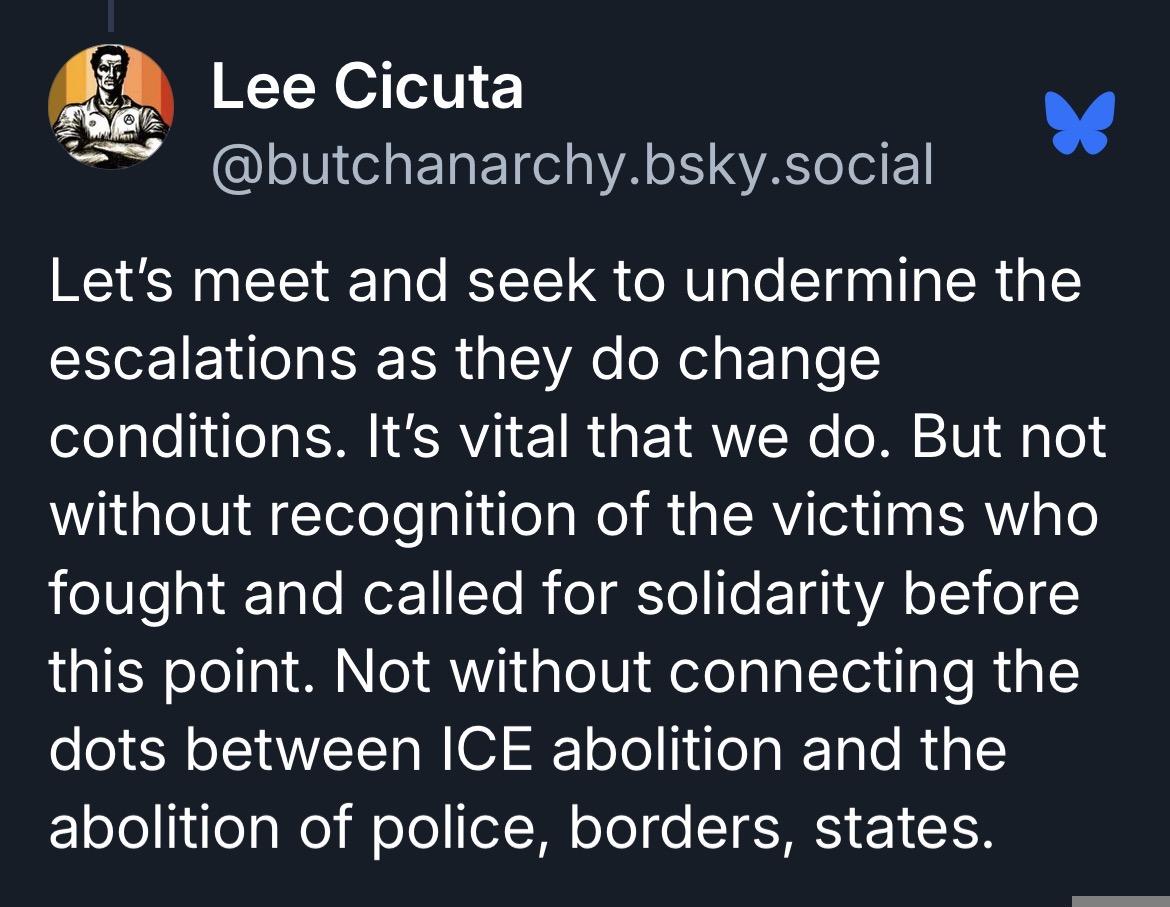The width and height of the screenshot is (1170, 907).
Task: Click the display name Lee Cicuta
Action: click(367, 88)
